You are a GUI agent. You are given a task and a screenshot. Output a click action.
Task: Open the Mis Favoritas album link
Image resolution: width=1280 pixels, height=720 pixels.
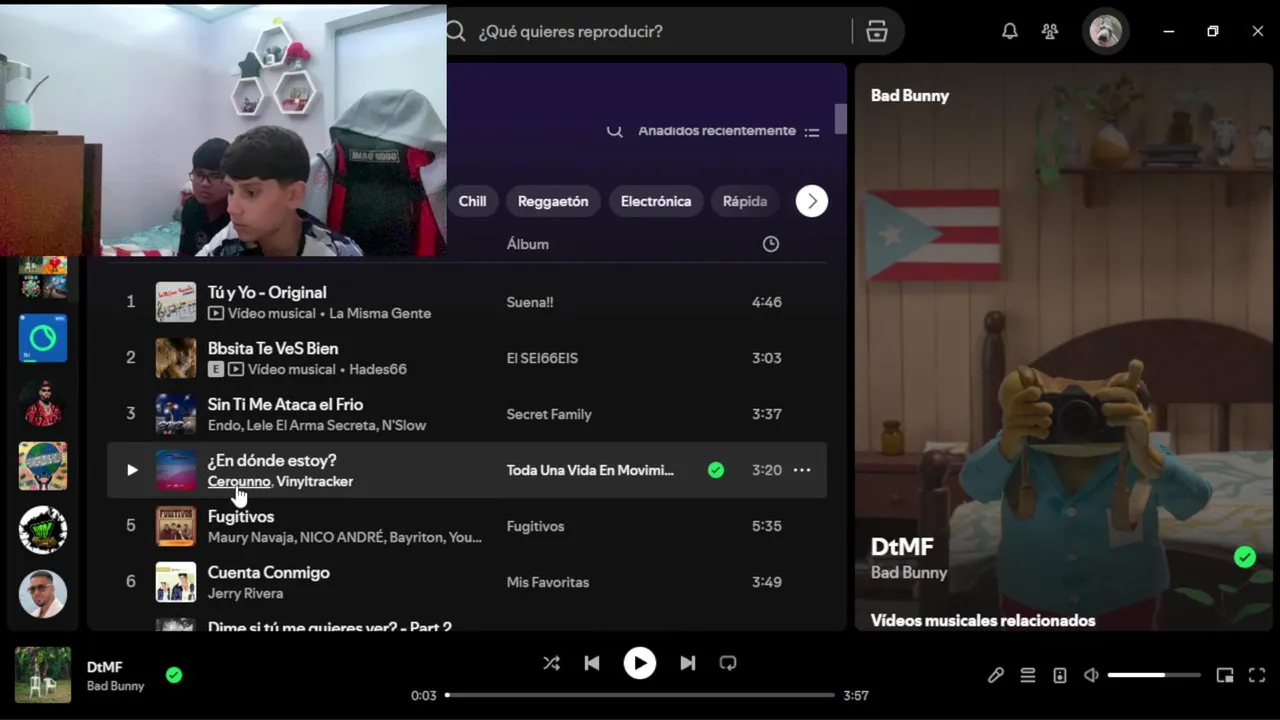coord(548,582)
